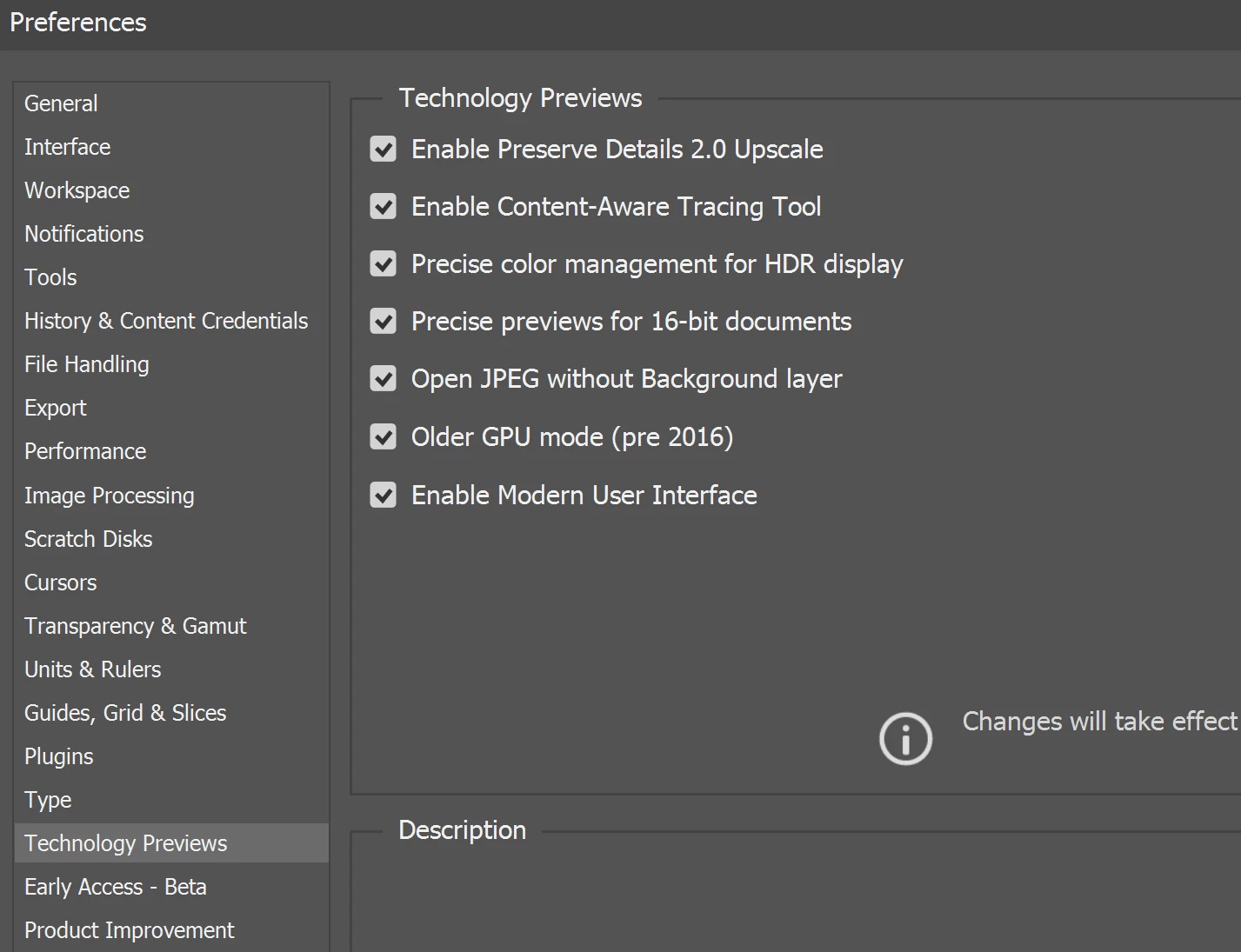Select Workspace in the sidebar
The width and height of the screenshot is (1241, 952).
pyautogui.click(x=77, y=190)
